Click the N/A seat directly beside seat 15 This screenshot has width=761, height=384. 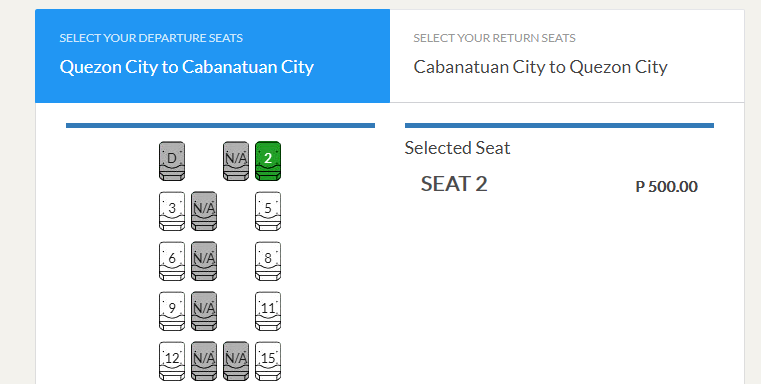pos(236,361)
